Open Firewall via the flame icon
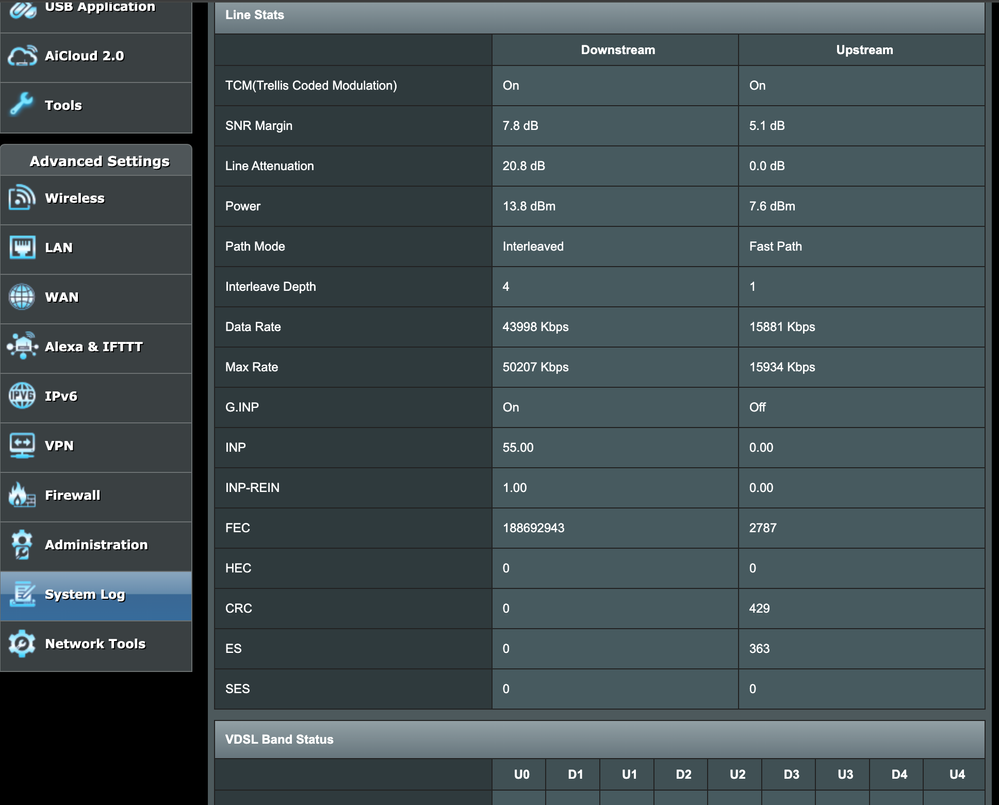 22,495
